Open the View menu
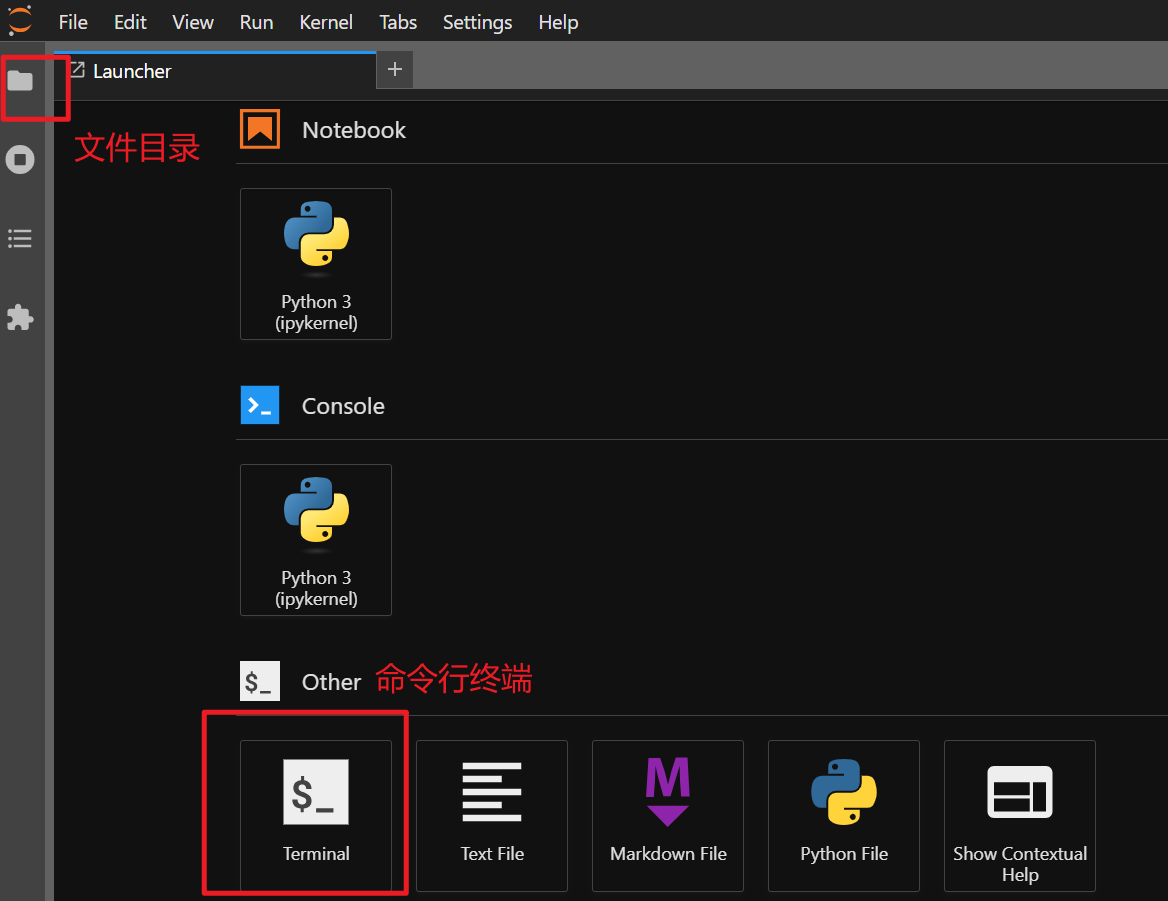This screenshot has height=901, width=1168. pyautogui.click(x=193, y=22)
